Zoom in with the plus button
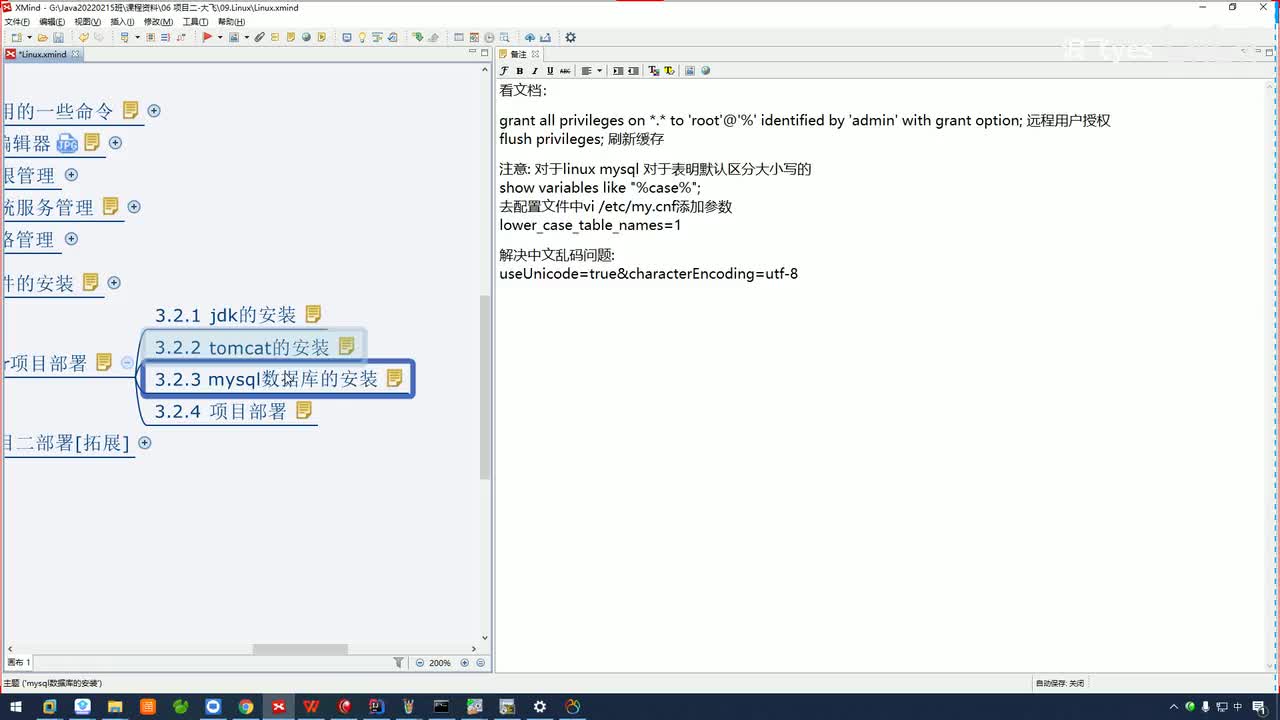Screen dimensions: 1280x720 465,663
